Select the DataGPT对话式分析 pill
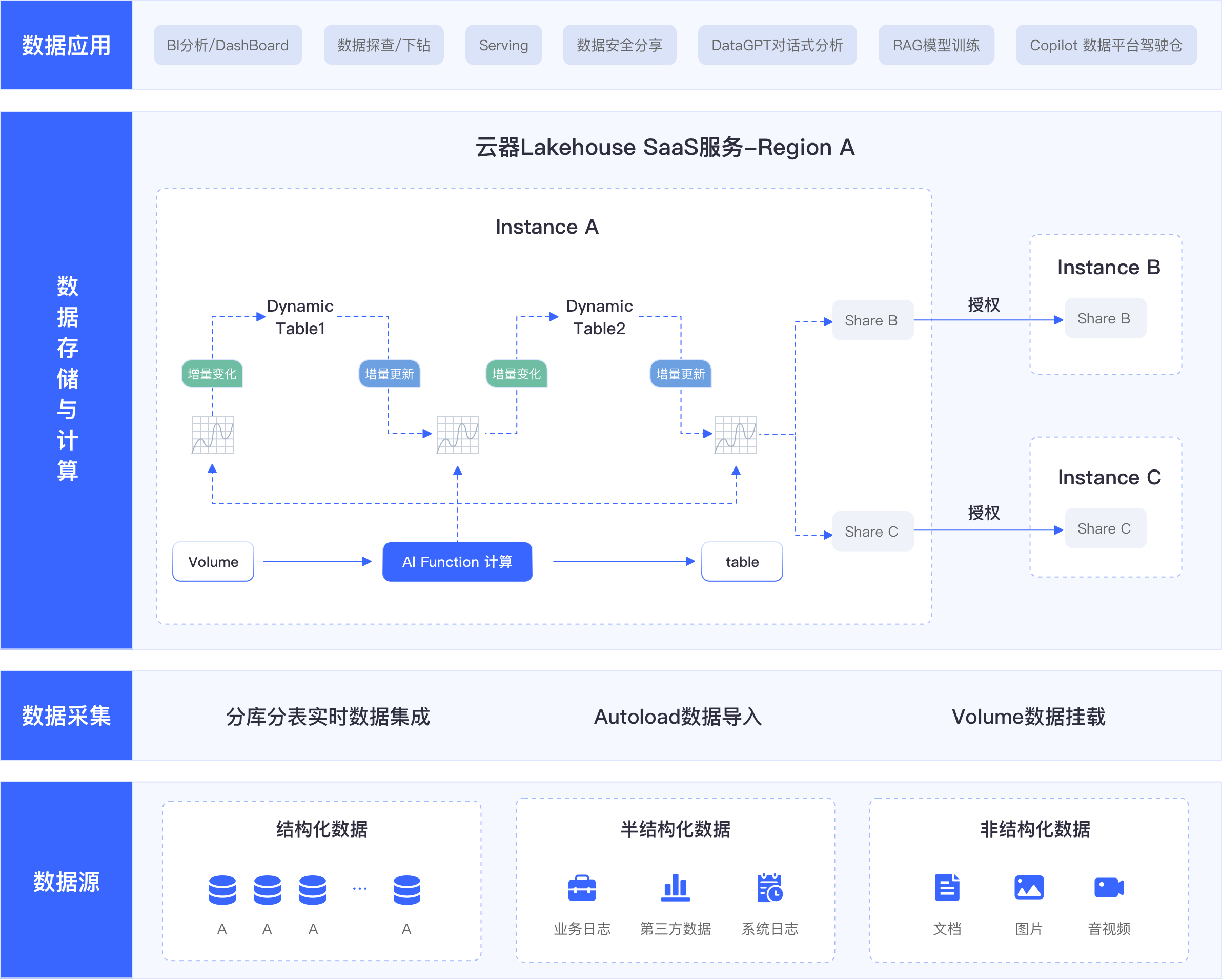Screen dimensions: 1222x980 tap(777, 45)
